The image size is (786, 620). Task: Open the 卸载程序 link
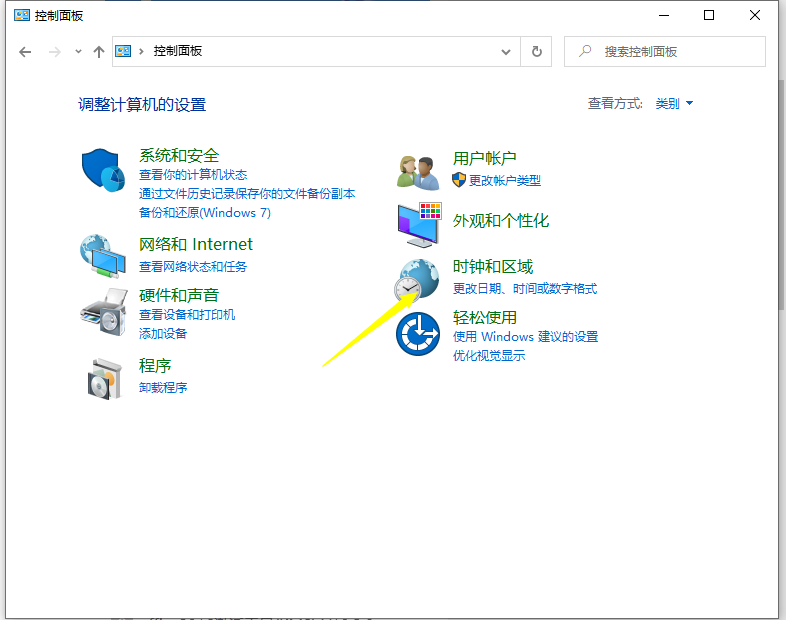coord(163,387)
